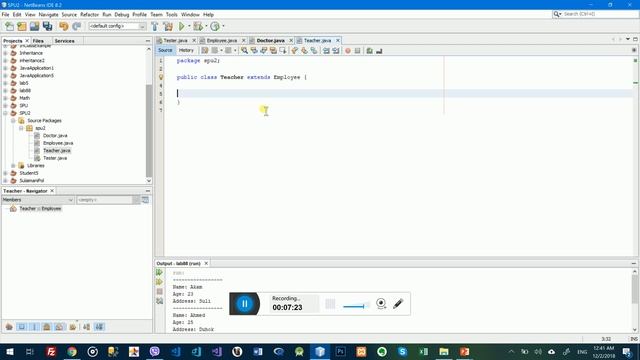
Task: Open the Tools menu
Action: point(171,14)
